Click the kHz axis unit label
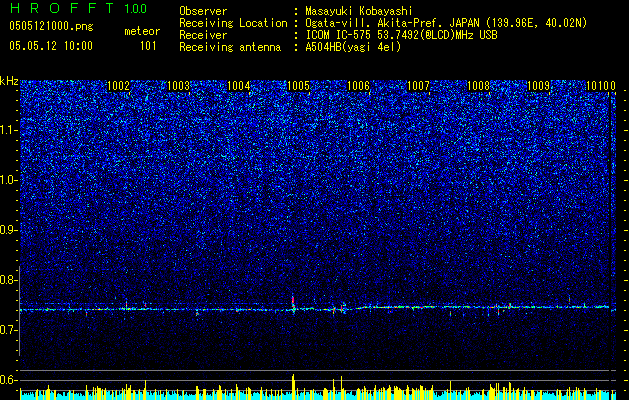629x400 pixels. click(9, 81)
